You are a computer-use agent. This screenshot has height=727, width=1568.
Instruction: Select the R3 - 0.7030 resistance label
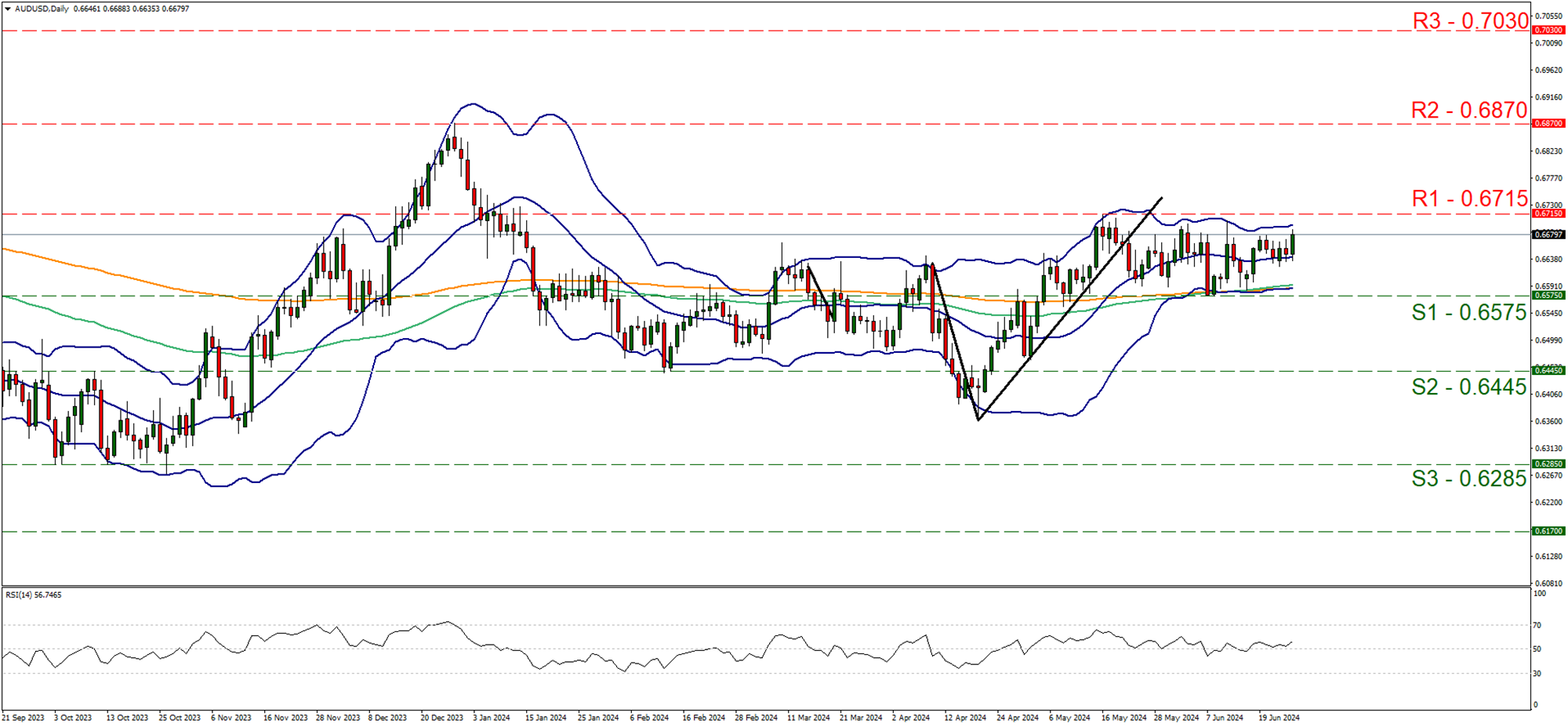click(1470, 21)
